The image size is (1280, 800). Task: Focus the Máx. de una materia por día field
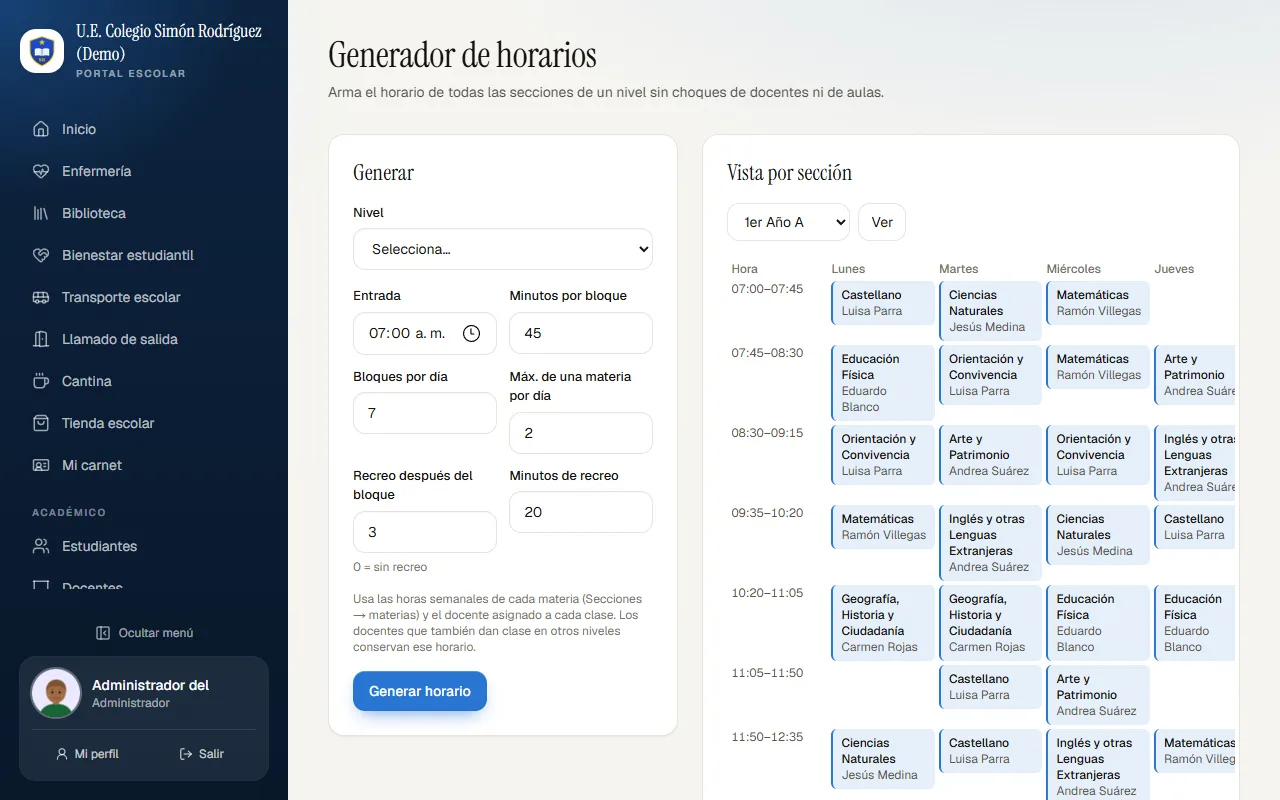click(581, 432)
